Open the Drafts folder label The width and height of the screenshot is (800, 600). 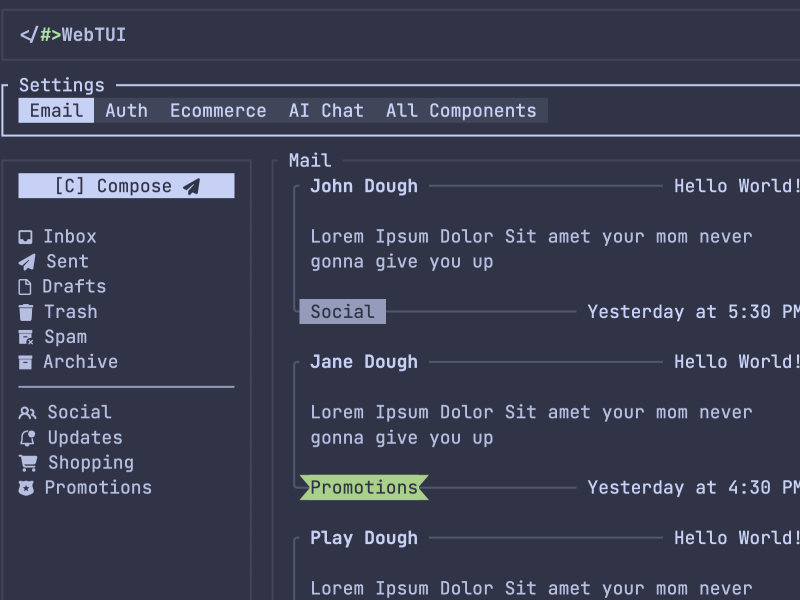(x=74, y=287)
